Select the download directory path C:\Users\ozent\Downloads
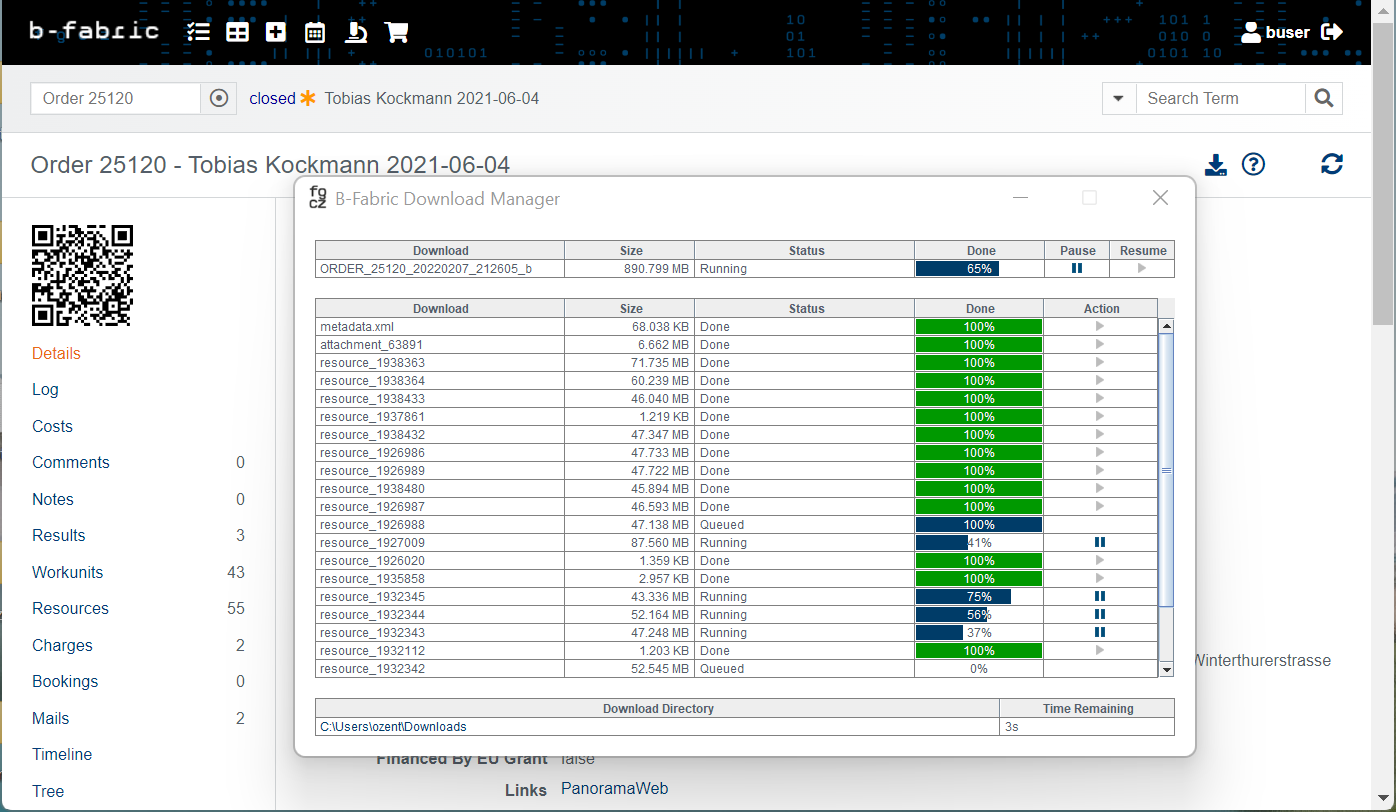The height and width of the screenshot is (812, 1396). (393, 727)
